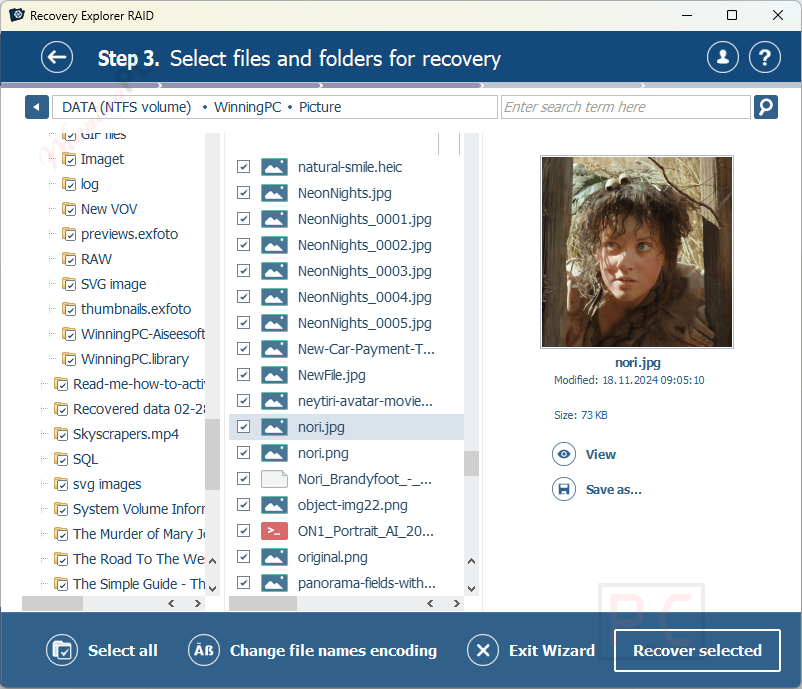
Task: Click the navigate-up arrow beside path bar
Action: (x=37, y=107)
